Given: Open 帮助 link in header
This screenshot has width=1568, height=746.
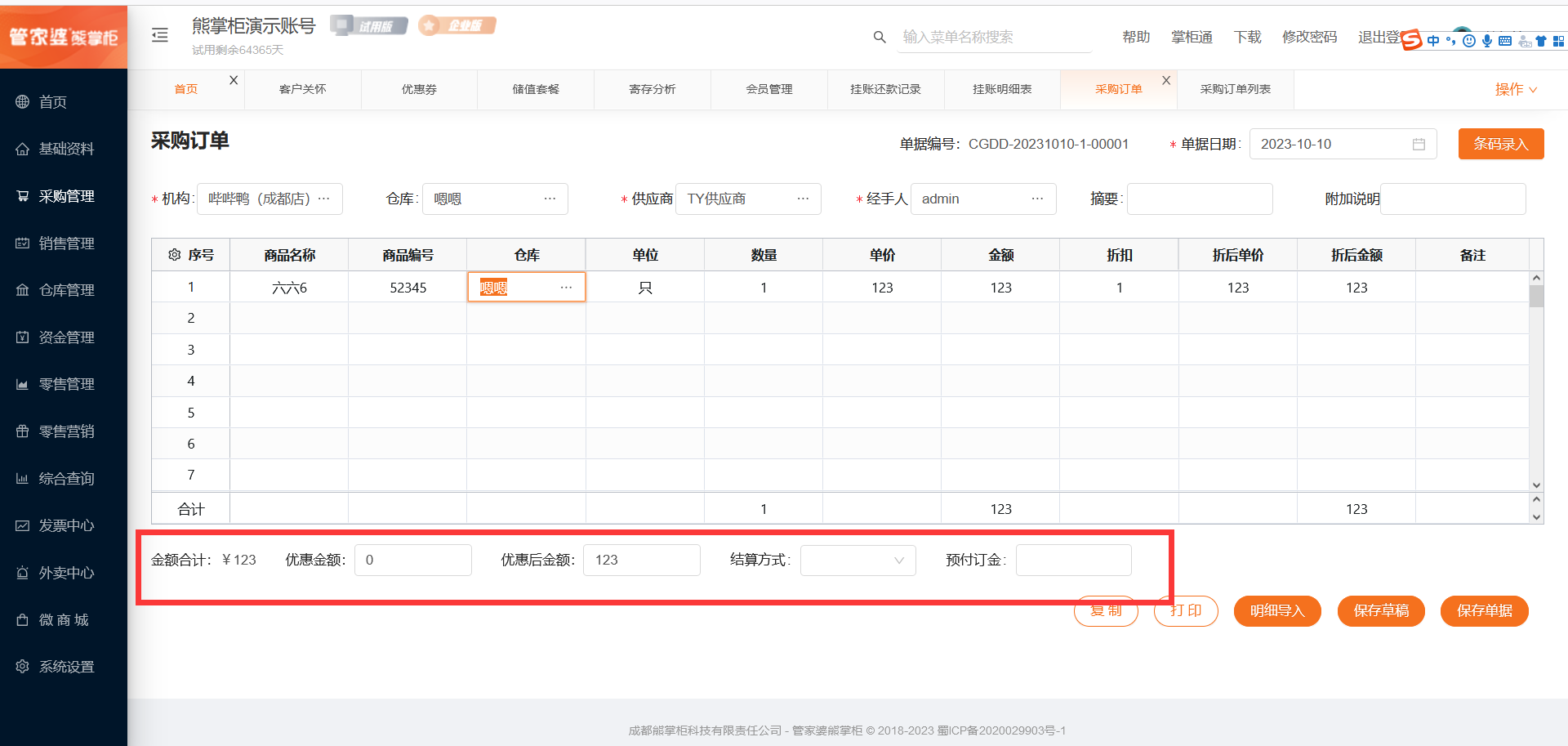Looking at the screenshot, I should click(1136, 37).
